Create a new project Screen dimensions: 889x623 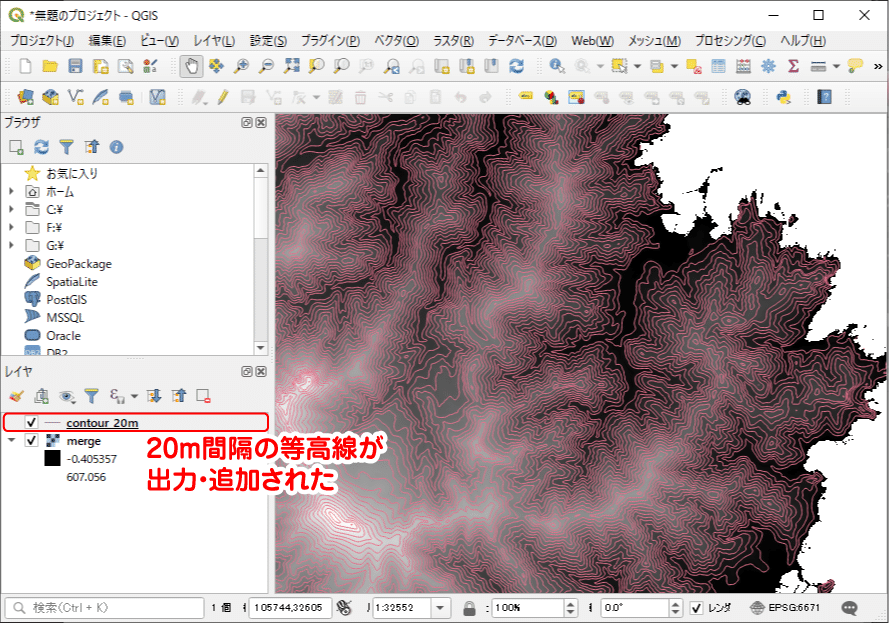(25, 67)
